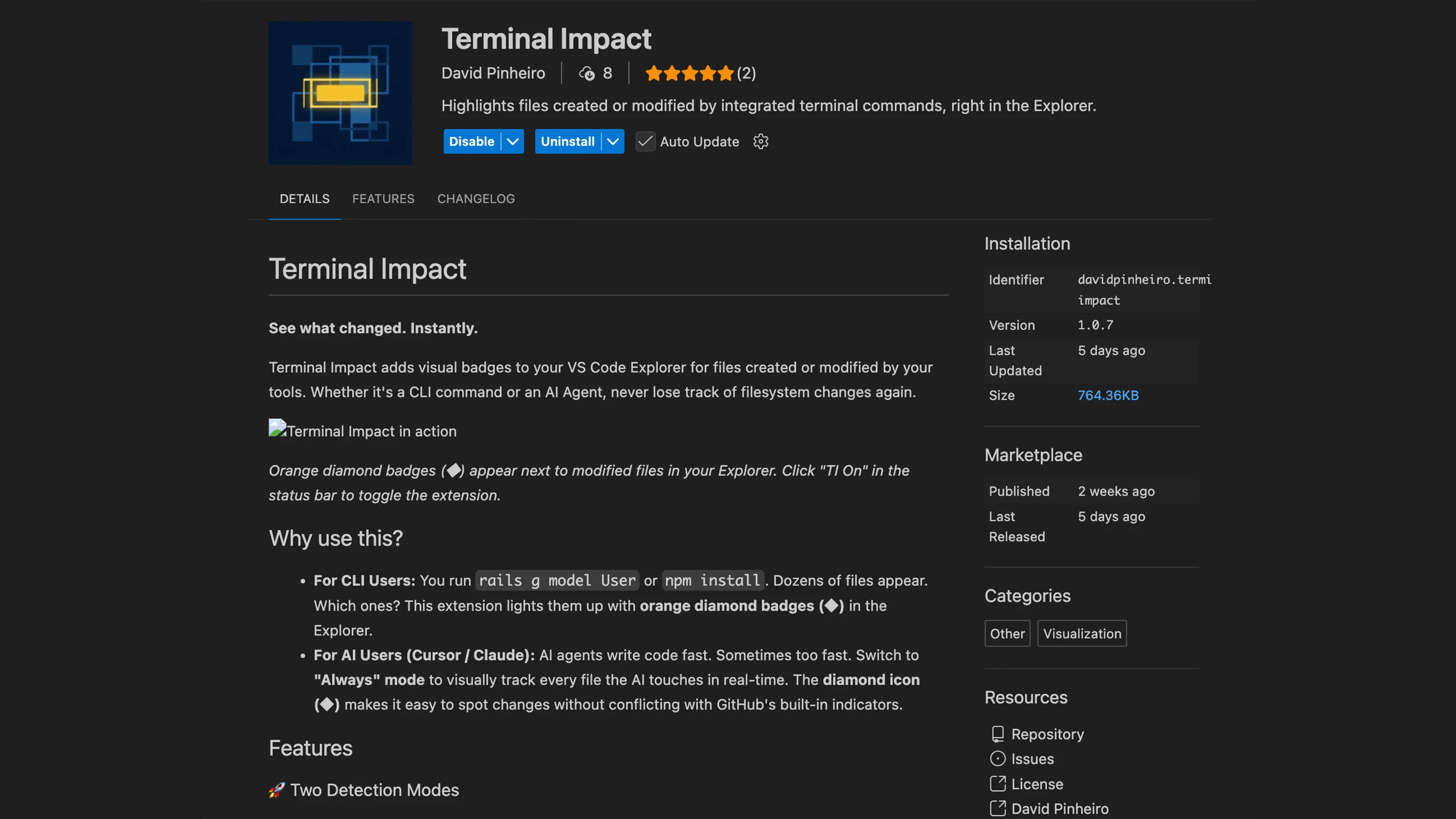
Task: Click the Disable button
Action: [x=472, y=141]
